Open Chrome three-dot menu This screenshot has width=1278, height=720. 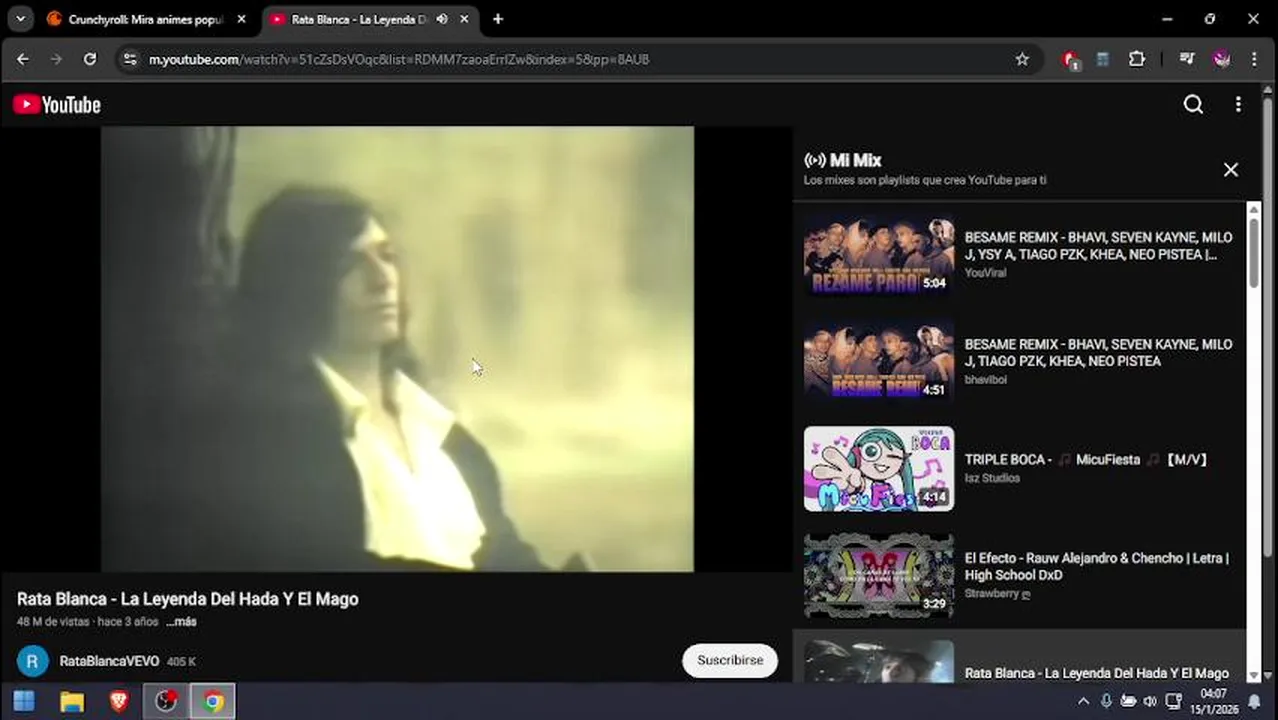(1254, 59)
